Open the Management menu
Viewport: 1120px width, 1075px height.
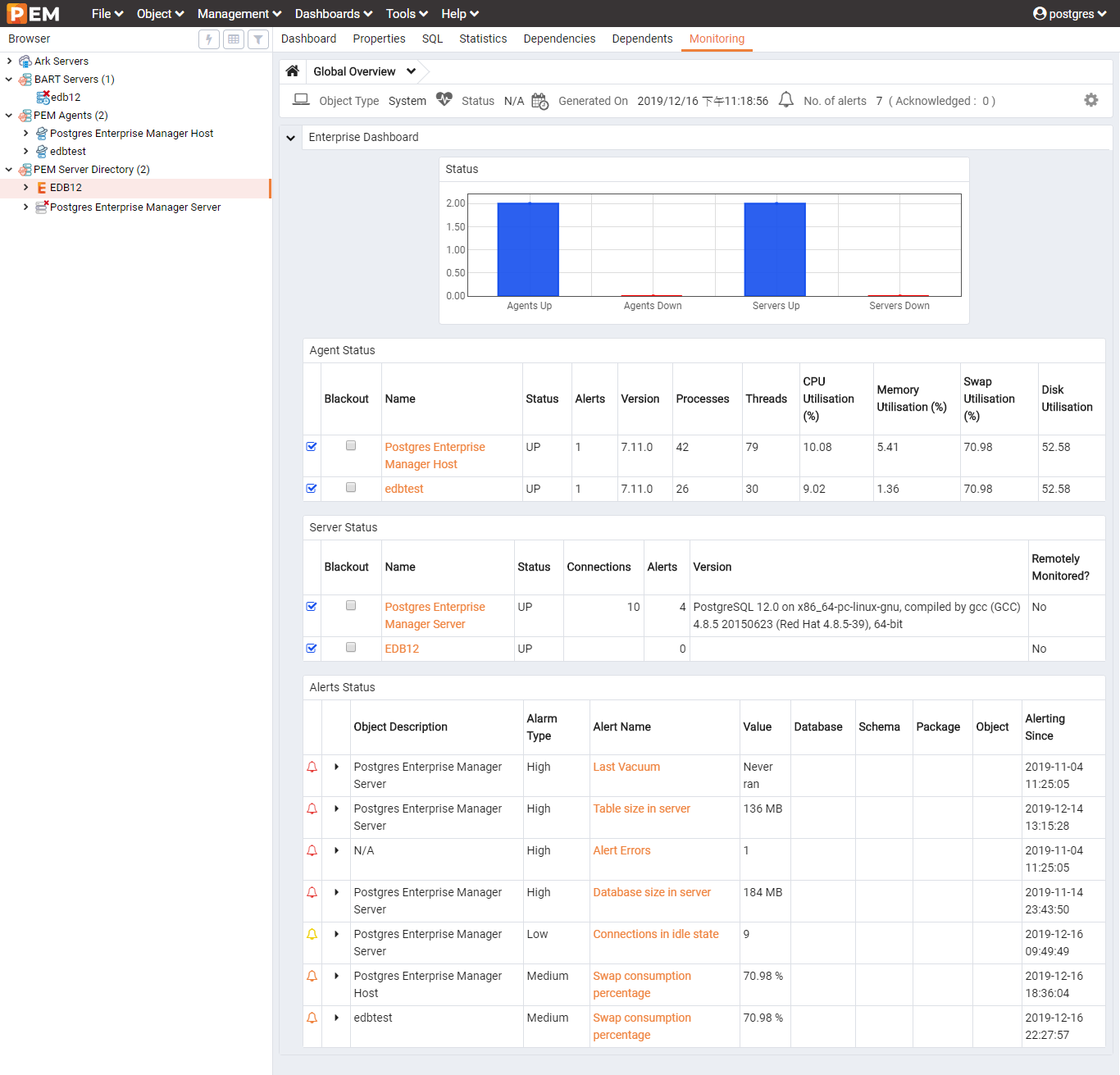pyautogui.click(x=239, y=13)
